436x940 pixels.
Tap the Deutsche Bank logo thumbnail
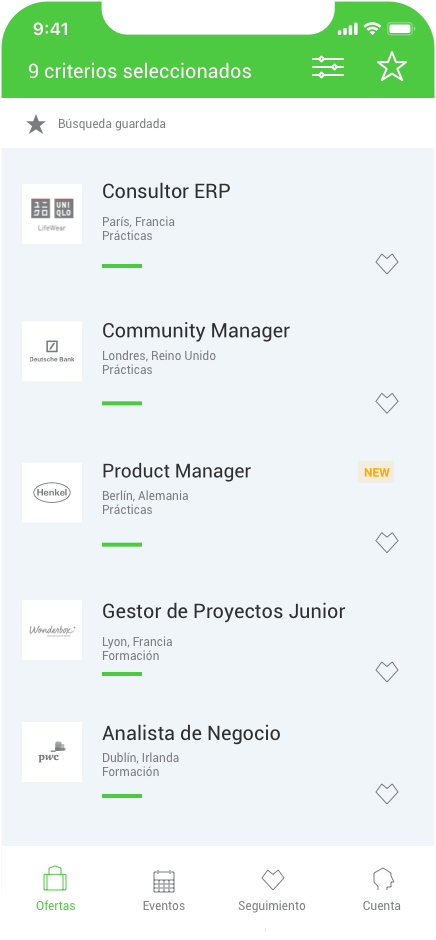click(52, 351)
